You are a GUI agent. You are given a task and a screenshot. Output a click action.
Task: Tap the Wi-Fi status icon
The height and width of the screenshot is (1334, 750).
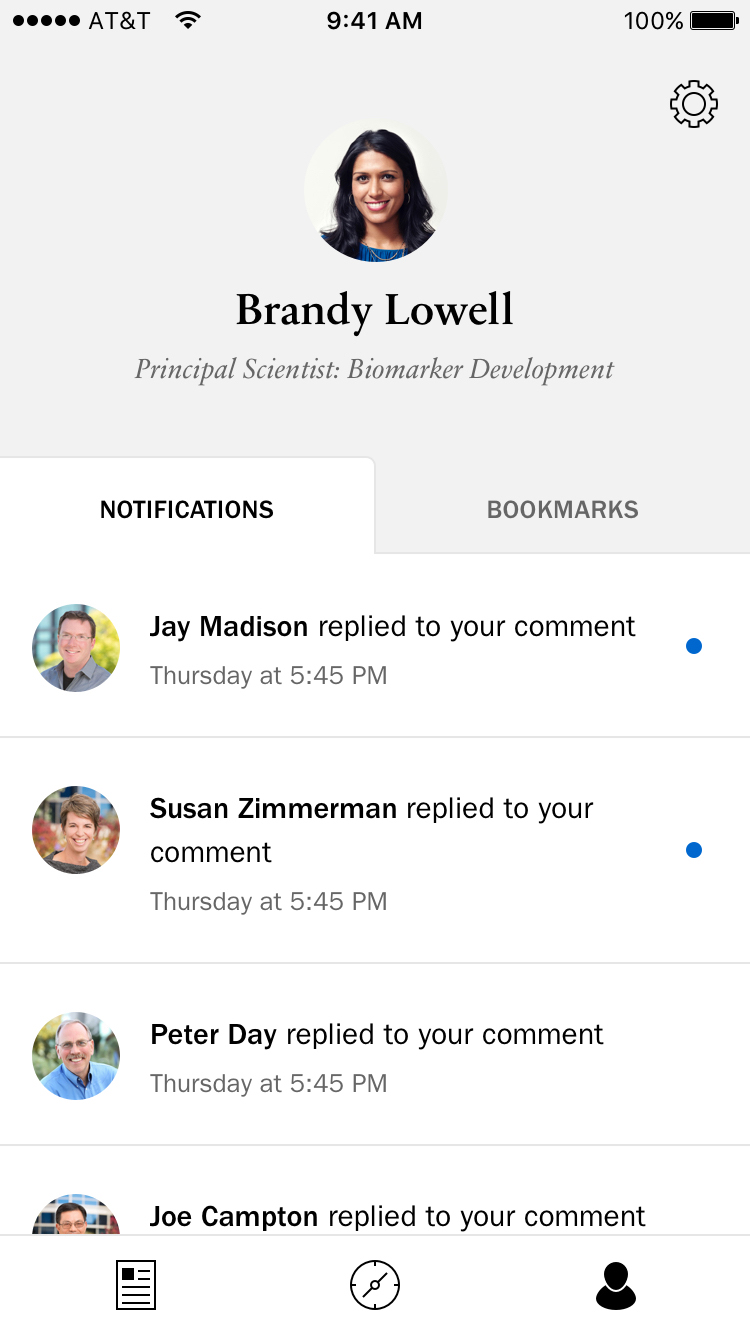coord(186,20)
